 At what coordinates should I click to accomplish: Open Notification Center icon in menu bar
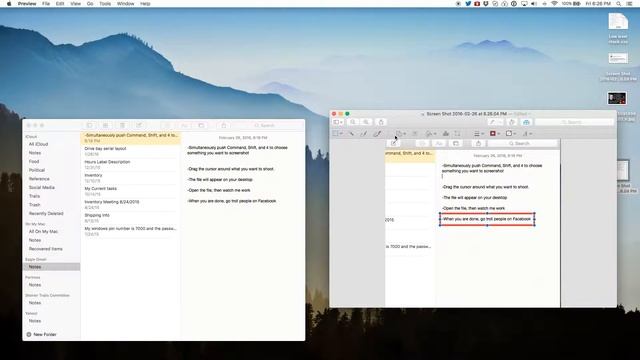click(629, 4)
